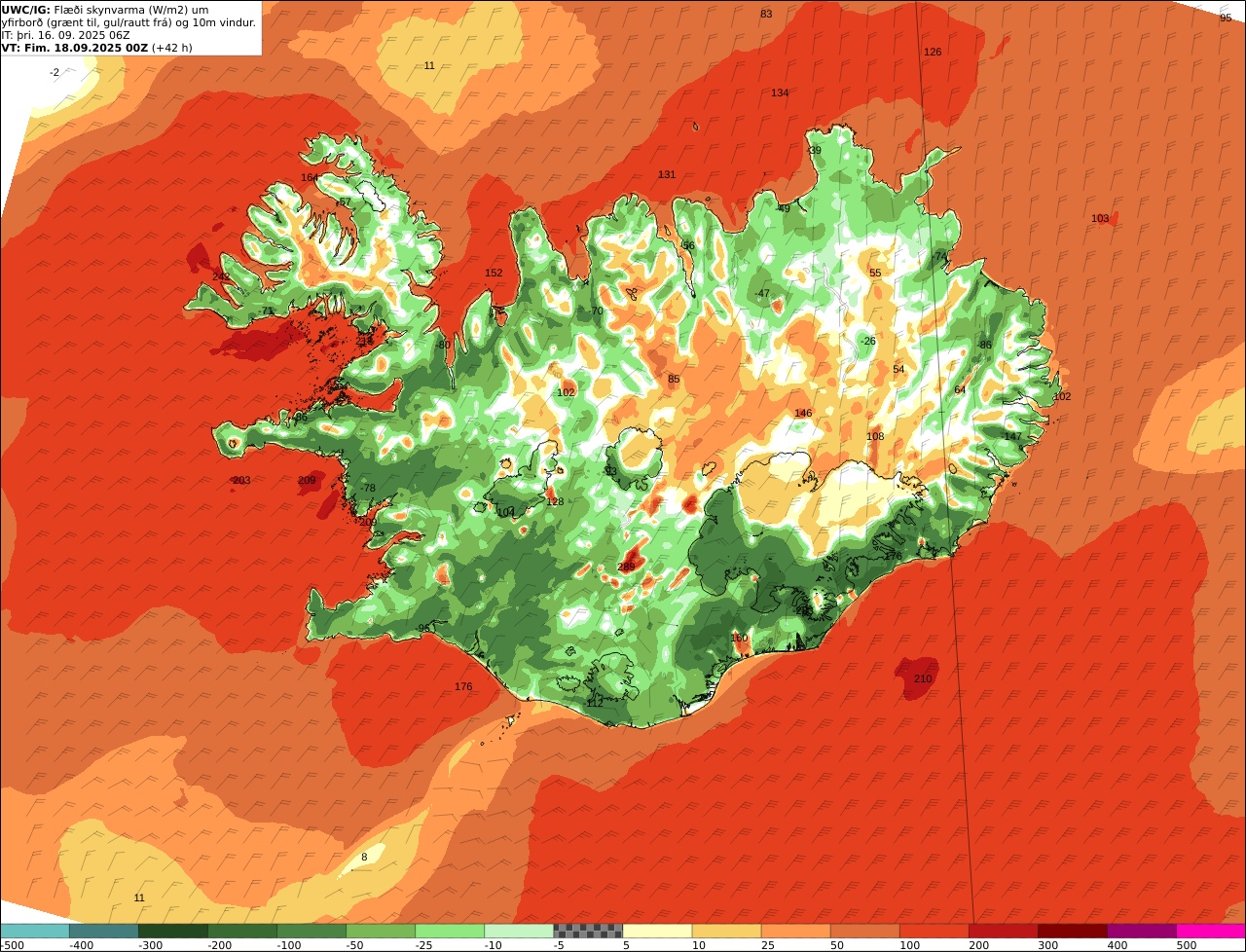Image resolution: width=1246 pixels, height=952 pixels.
Task: Click the map value 134
Action: (x=780, y=92)
